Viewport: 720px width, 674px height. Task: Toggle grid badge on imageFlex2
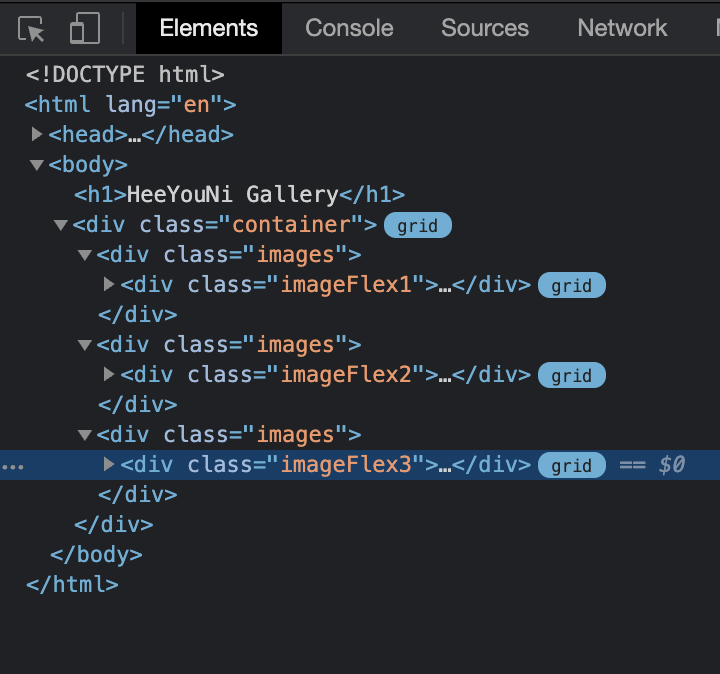pyautogui.click(x=572, y=375)
